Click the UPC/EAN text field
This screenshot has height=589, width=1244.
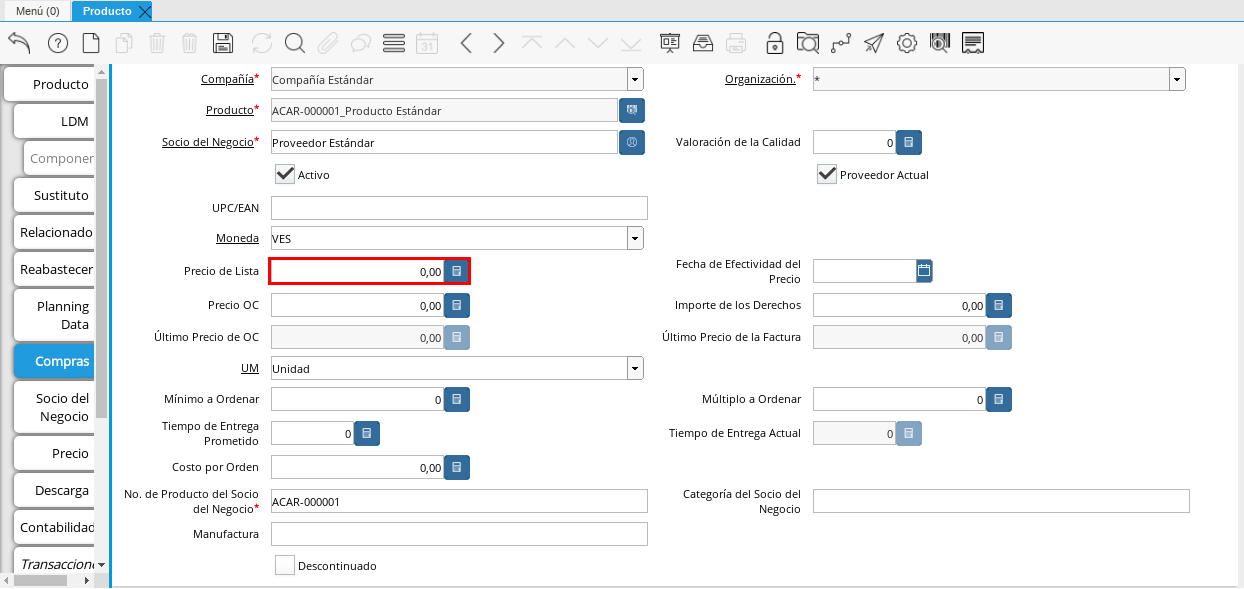(x=459, y=208)
